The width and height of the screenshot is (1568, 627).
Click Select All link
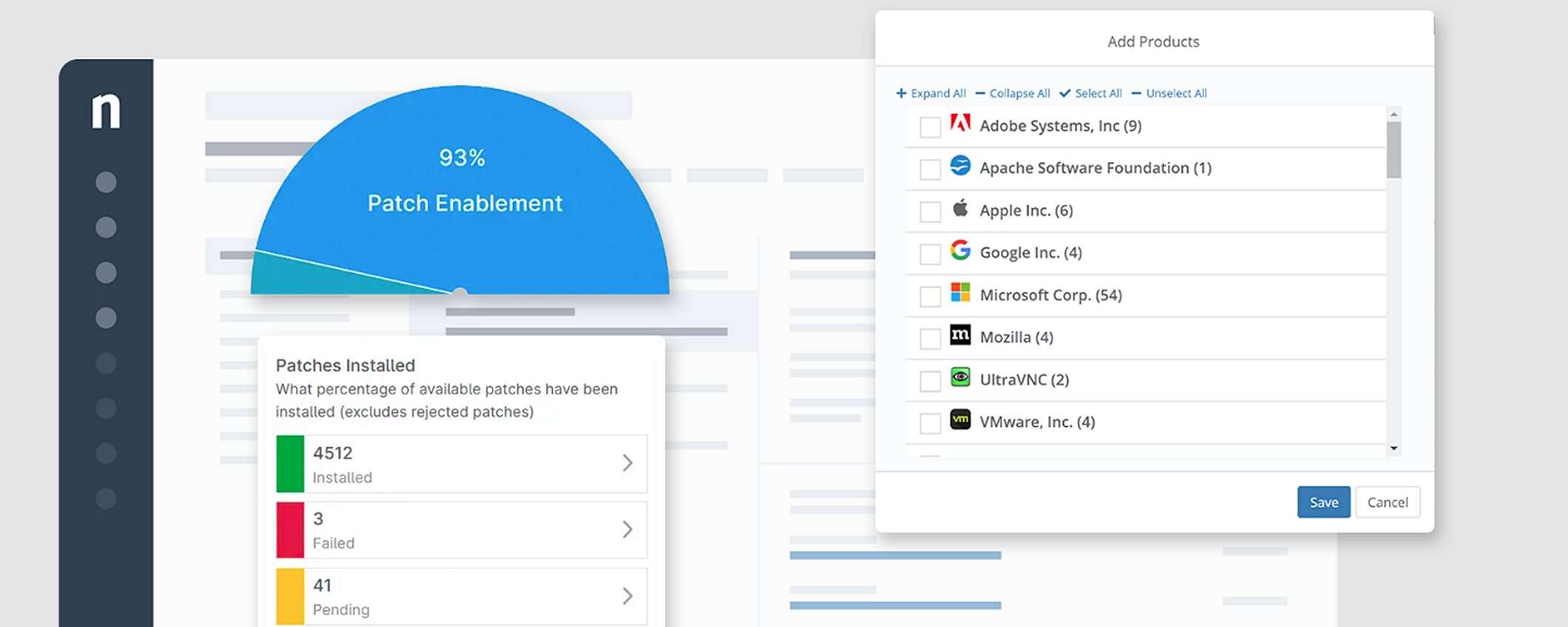(x=1091, y=93)
